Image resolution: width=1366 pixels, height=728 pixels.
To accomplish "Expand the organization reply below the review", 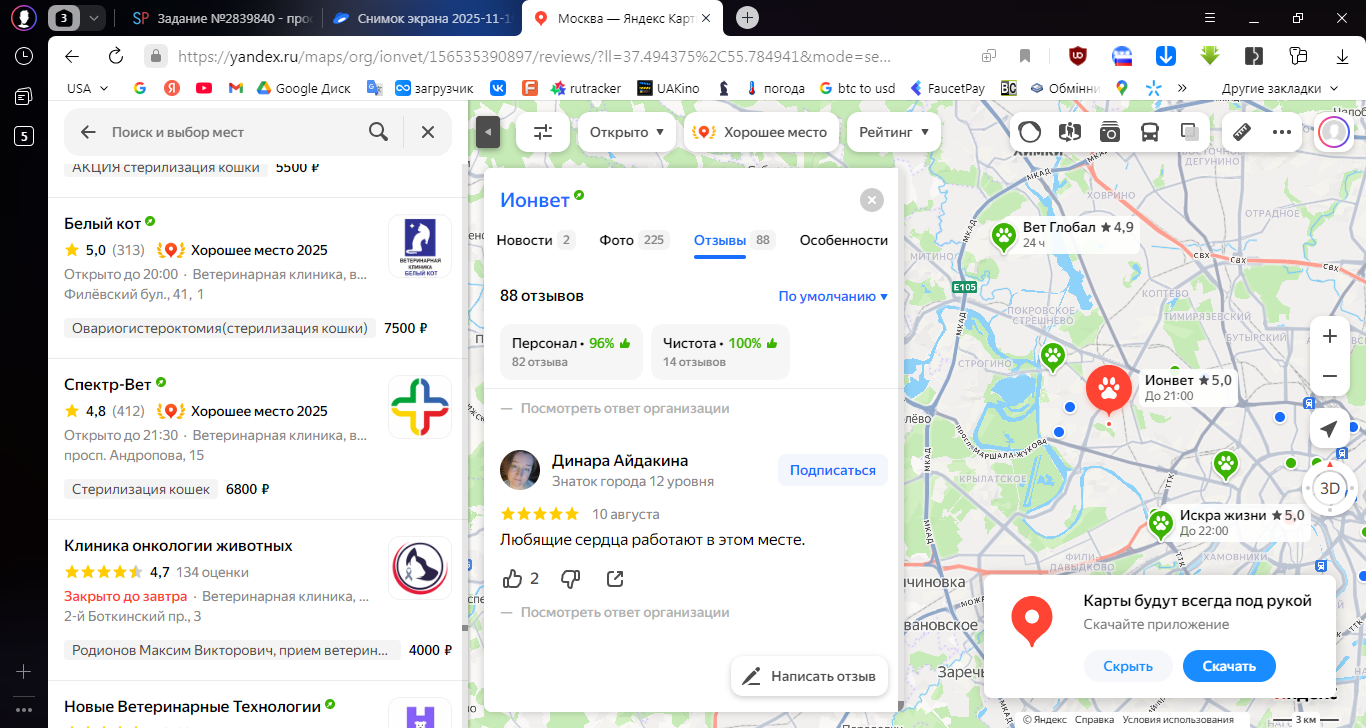I will click(614, 612).
